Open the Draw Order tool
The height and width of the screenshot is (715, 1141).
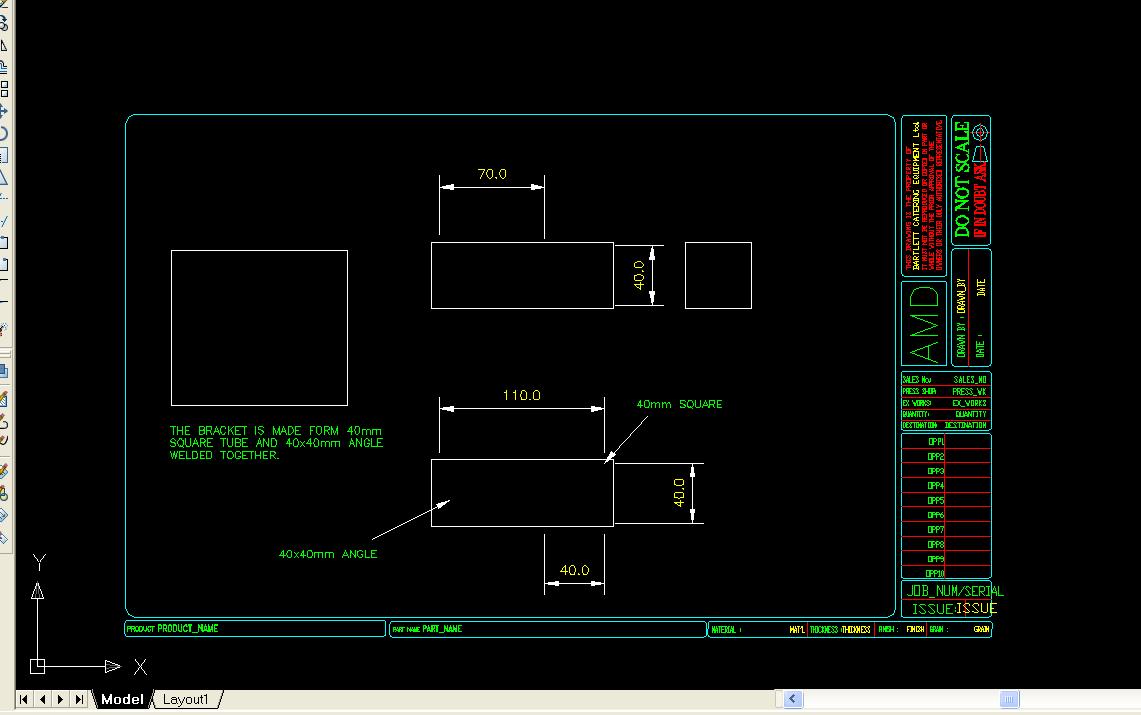[x=4, y=370]
